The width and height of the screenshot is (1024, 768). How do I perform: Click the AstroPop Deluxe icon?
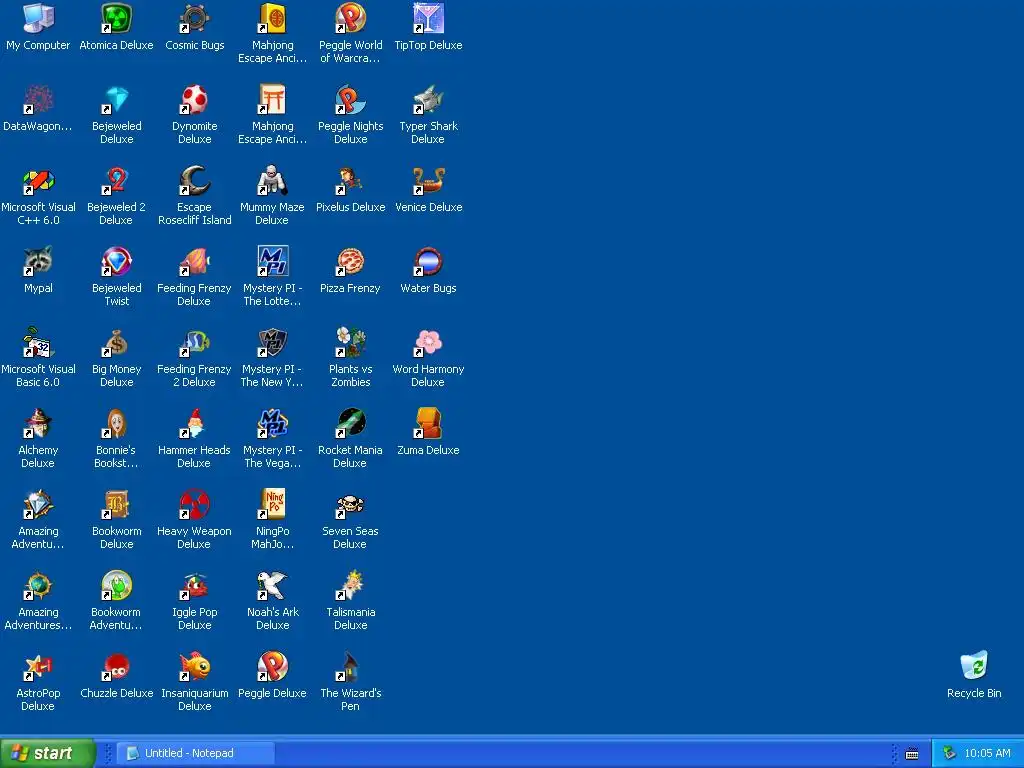tap(38, 666)
